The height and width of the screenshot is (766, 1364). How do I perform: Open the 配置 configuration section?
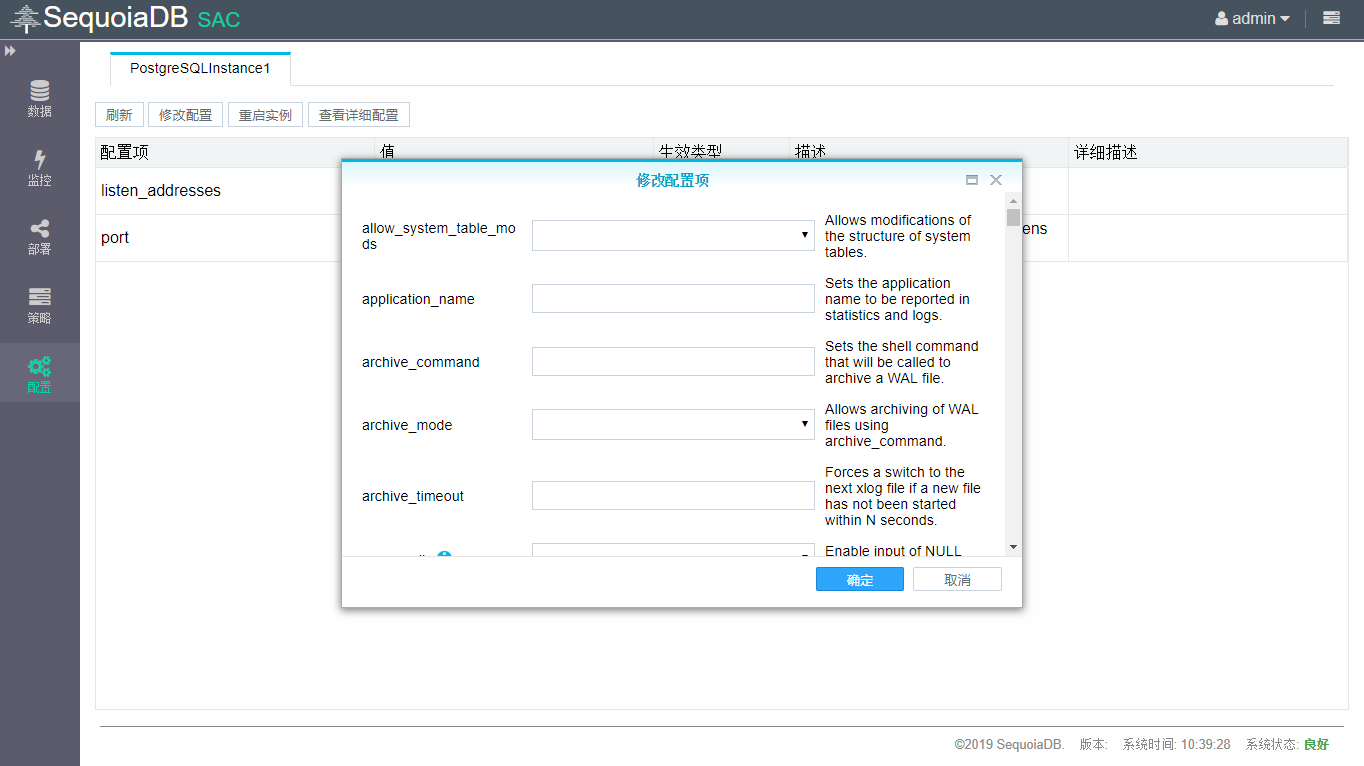click(x=39, y=374)
